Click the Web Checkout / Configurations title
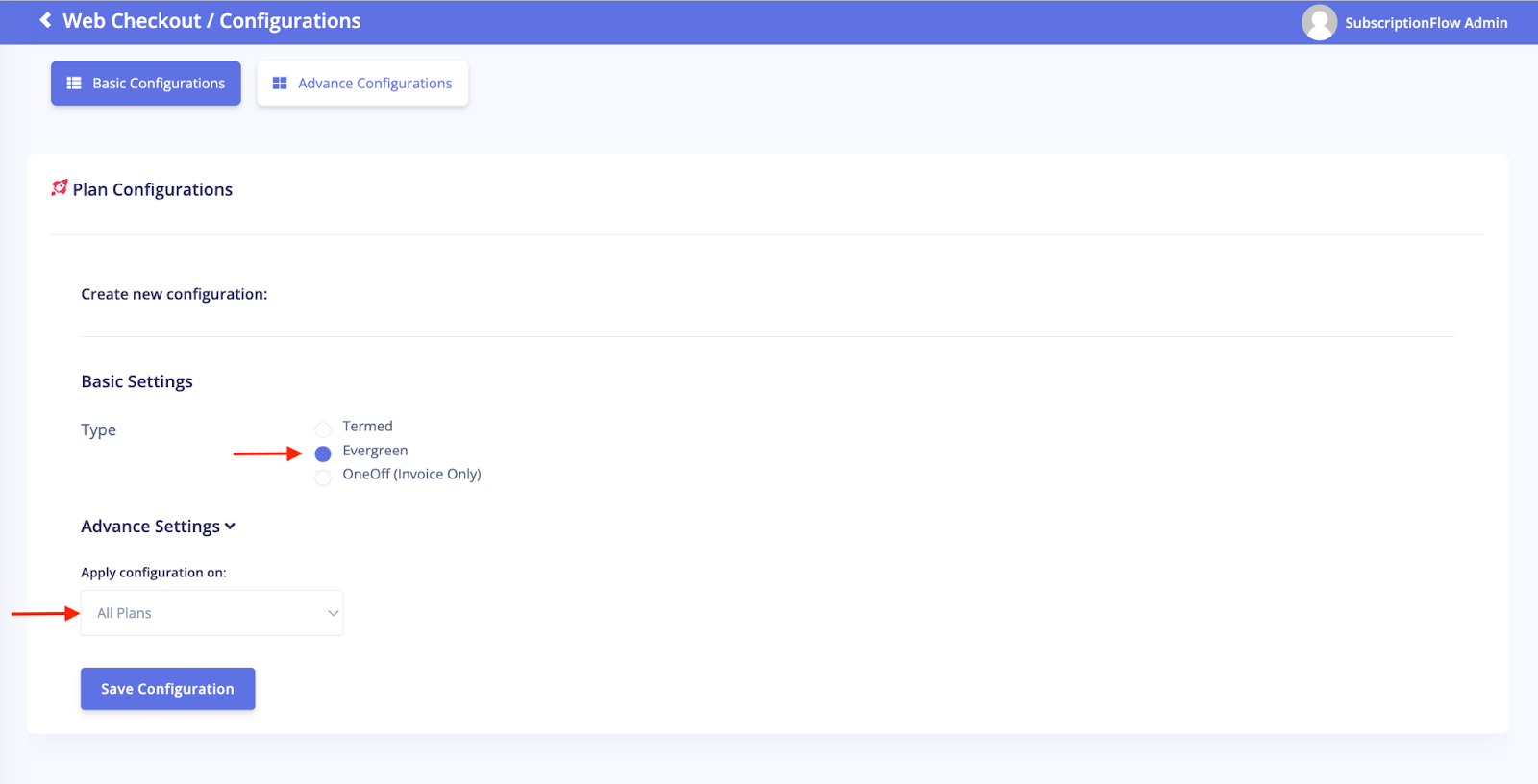The image size is (1538, 784). pos(211,21)
